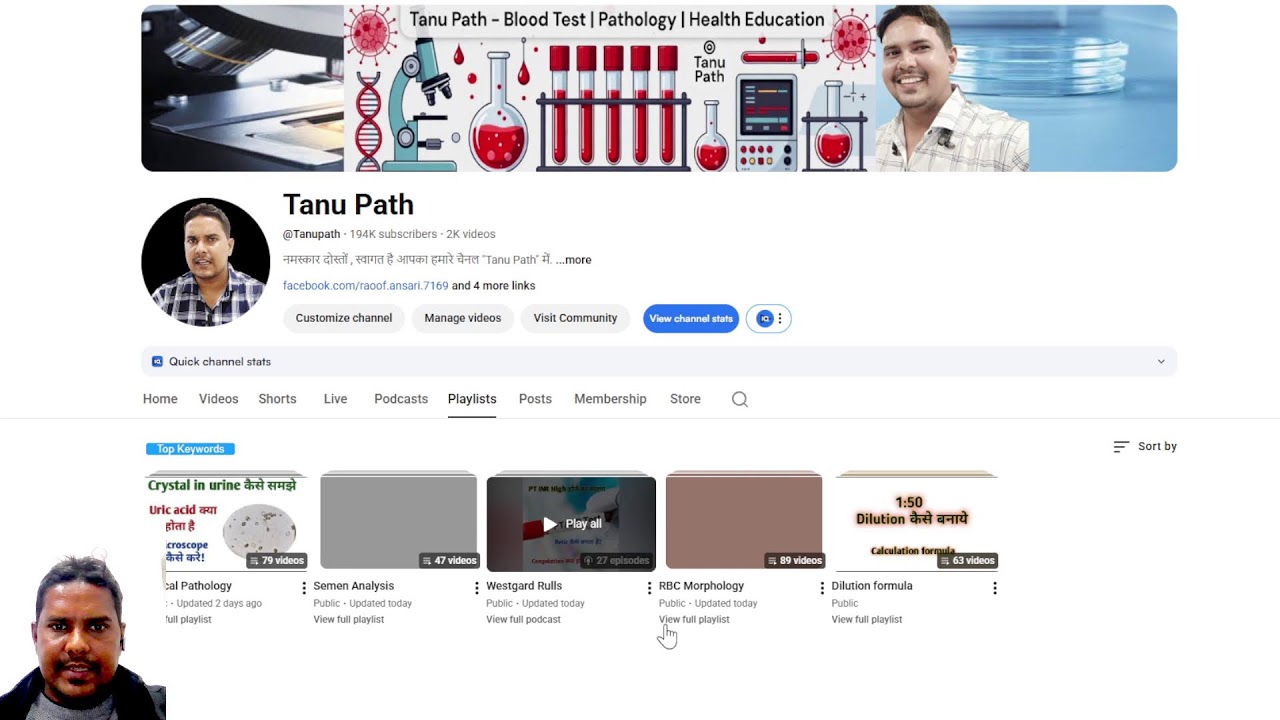Click the Top Keywords badge
1280x720 pixels.
pyautogui.click(x=190, y=449)
